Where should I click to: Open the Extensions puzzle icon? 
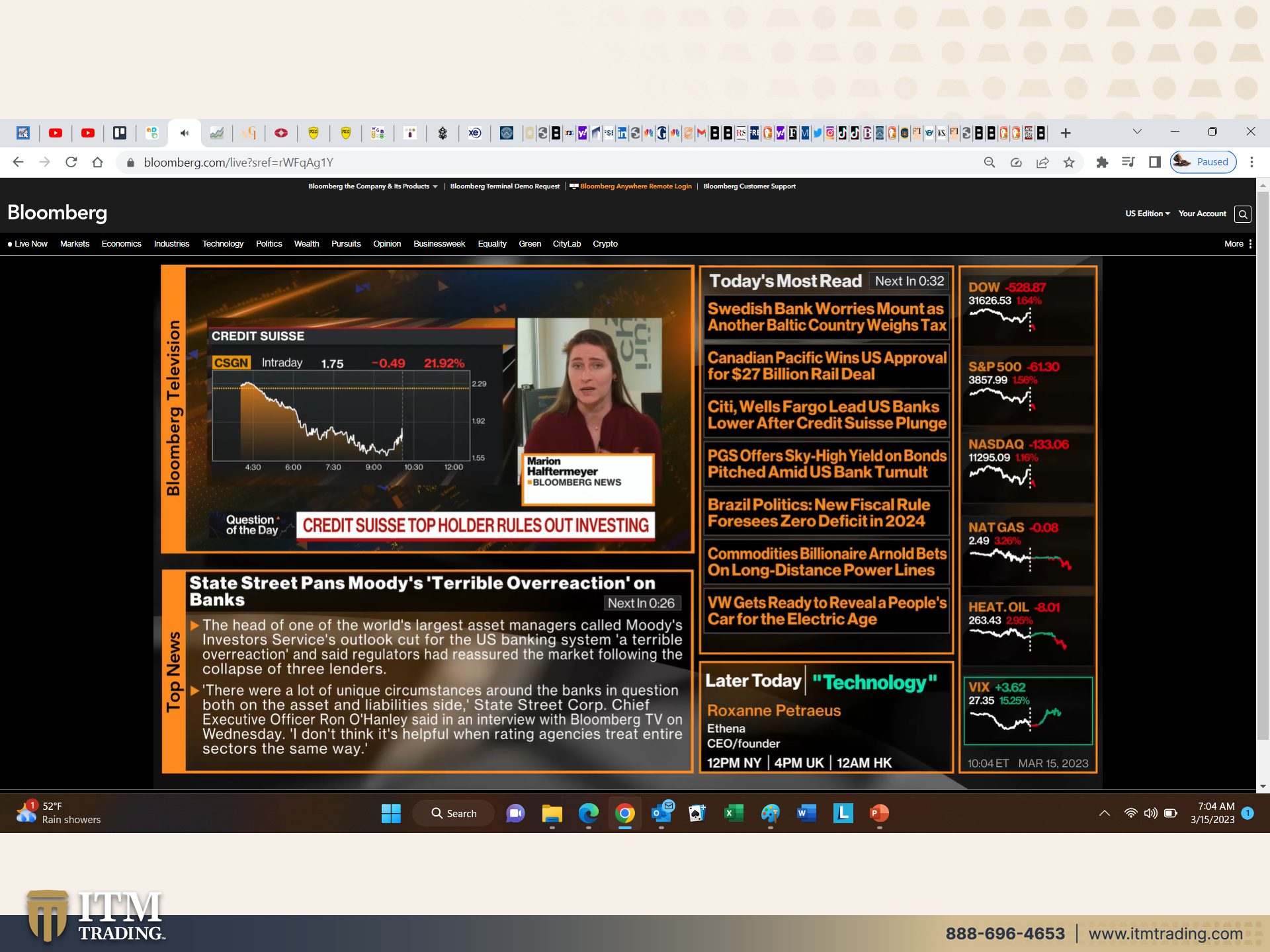pos(1102,163)
